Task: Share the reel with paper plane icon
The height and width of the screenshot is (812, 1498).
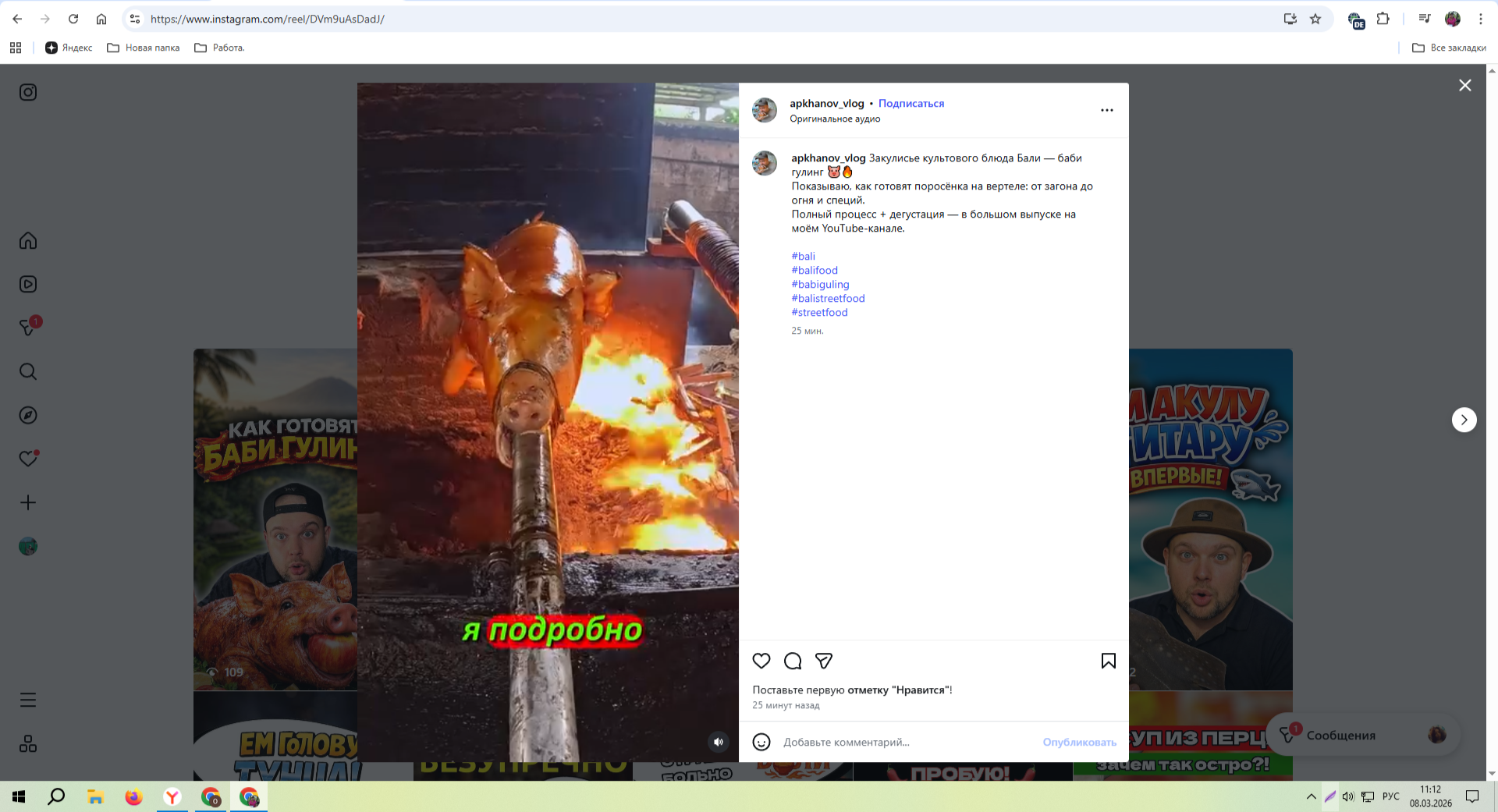Action: point(824,661)
